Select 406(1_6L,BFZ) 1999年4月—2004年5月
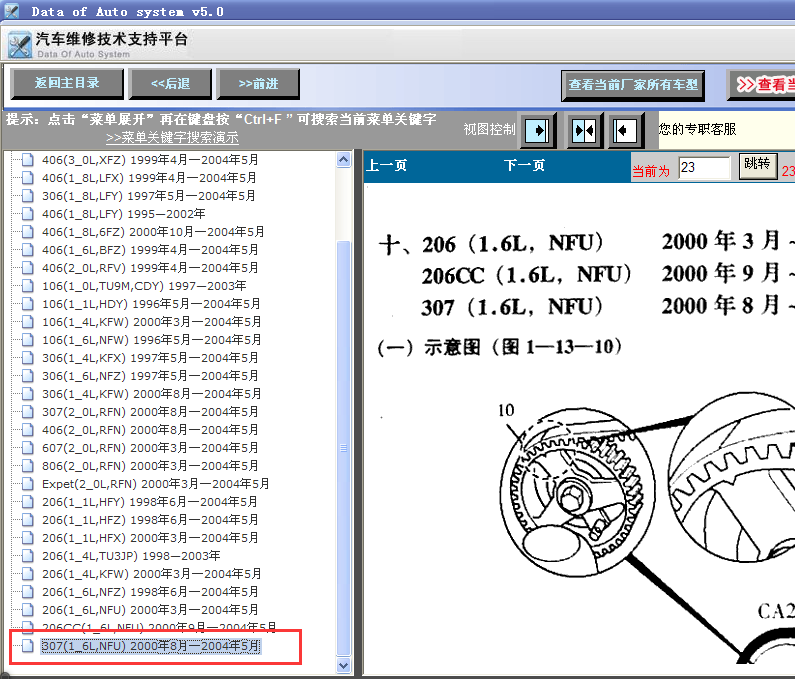Screen dimensions: 795x679 [150, 250]
